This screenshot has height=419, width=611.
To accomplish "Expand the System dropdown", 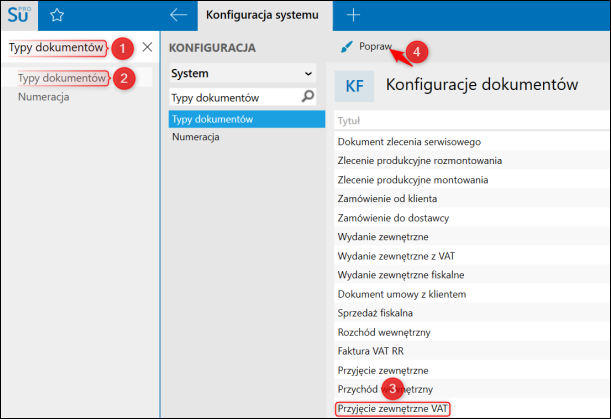I will pyautogui.click(x=308, y=74).
